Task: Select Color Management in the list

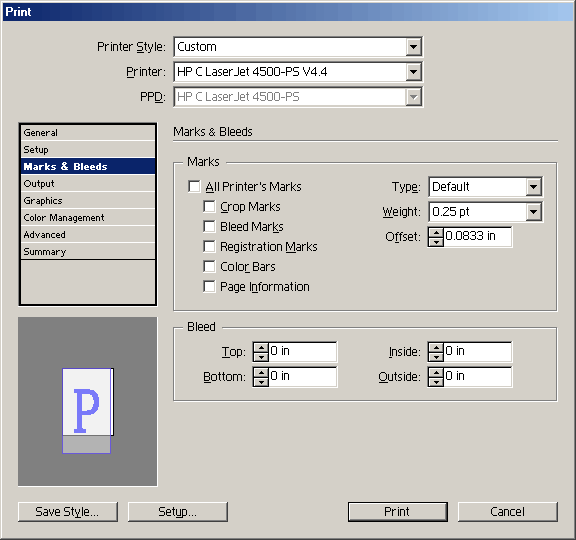Action: point(88,217)
